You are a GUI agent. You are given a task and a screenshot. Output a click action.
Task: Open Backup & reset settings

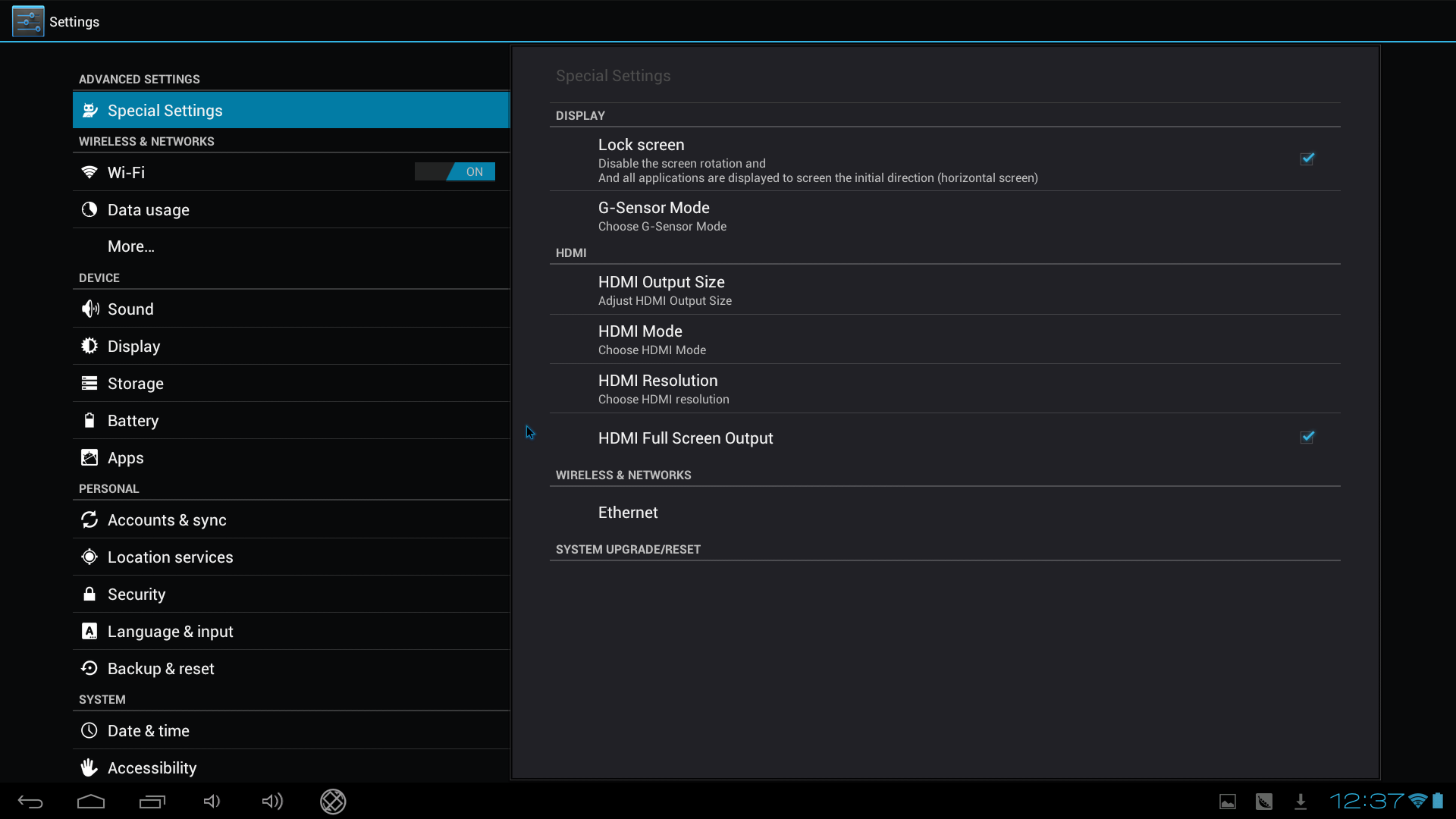(x=160, y=668)
